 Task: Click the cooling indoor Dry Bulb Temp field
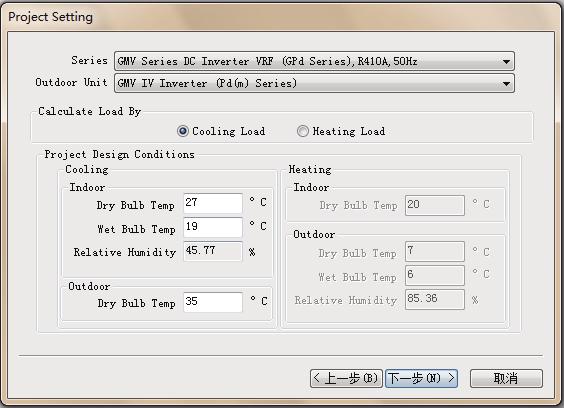click(x=213, y=204)
